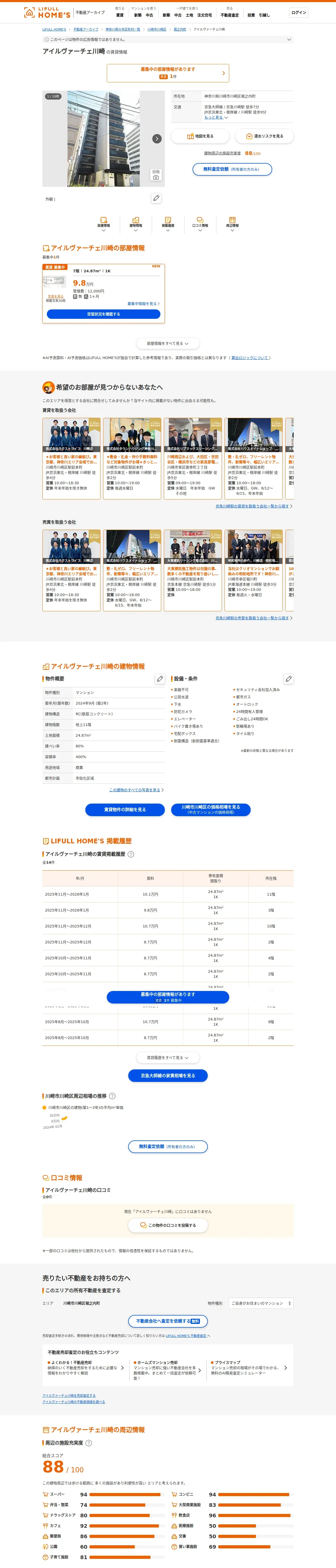Viewport: 336px width, 1568px height.
Task: Open 賃貸 in the header menu
Action: click(x=120, y=15)
